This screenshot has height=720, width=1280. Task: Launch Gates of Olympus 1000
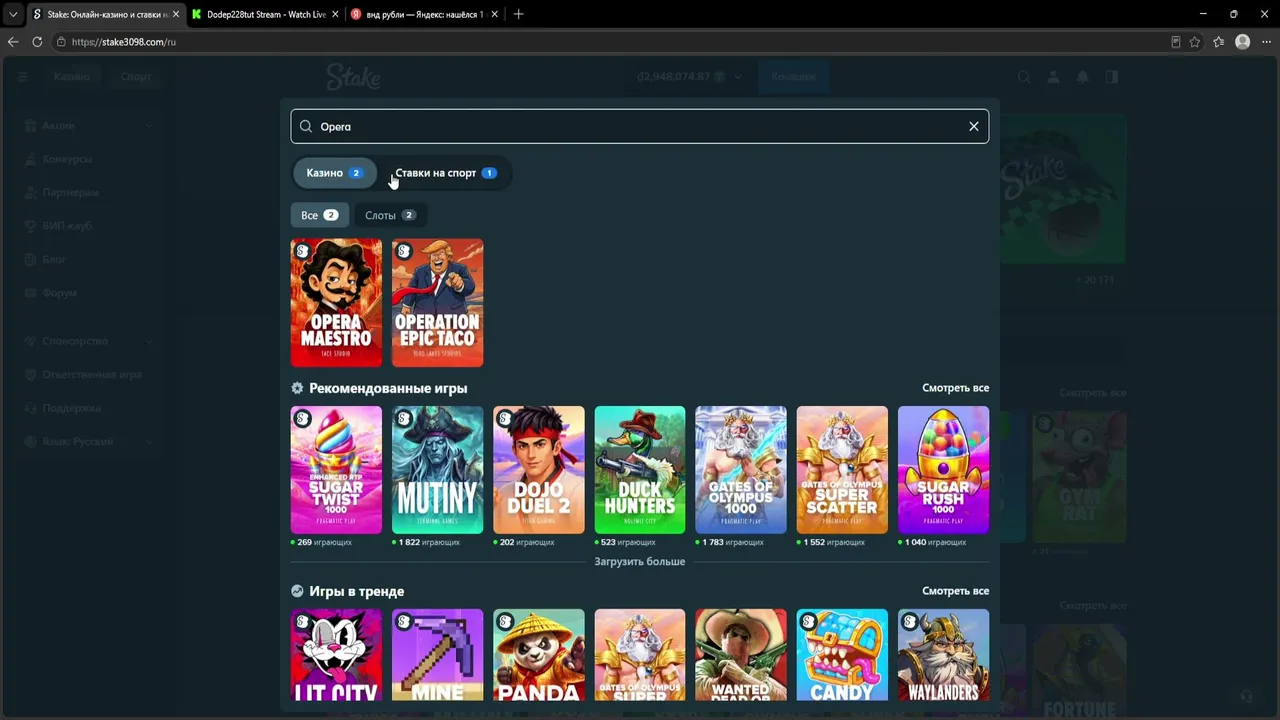[741, 470]
